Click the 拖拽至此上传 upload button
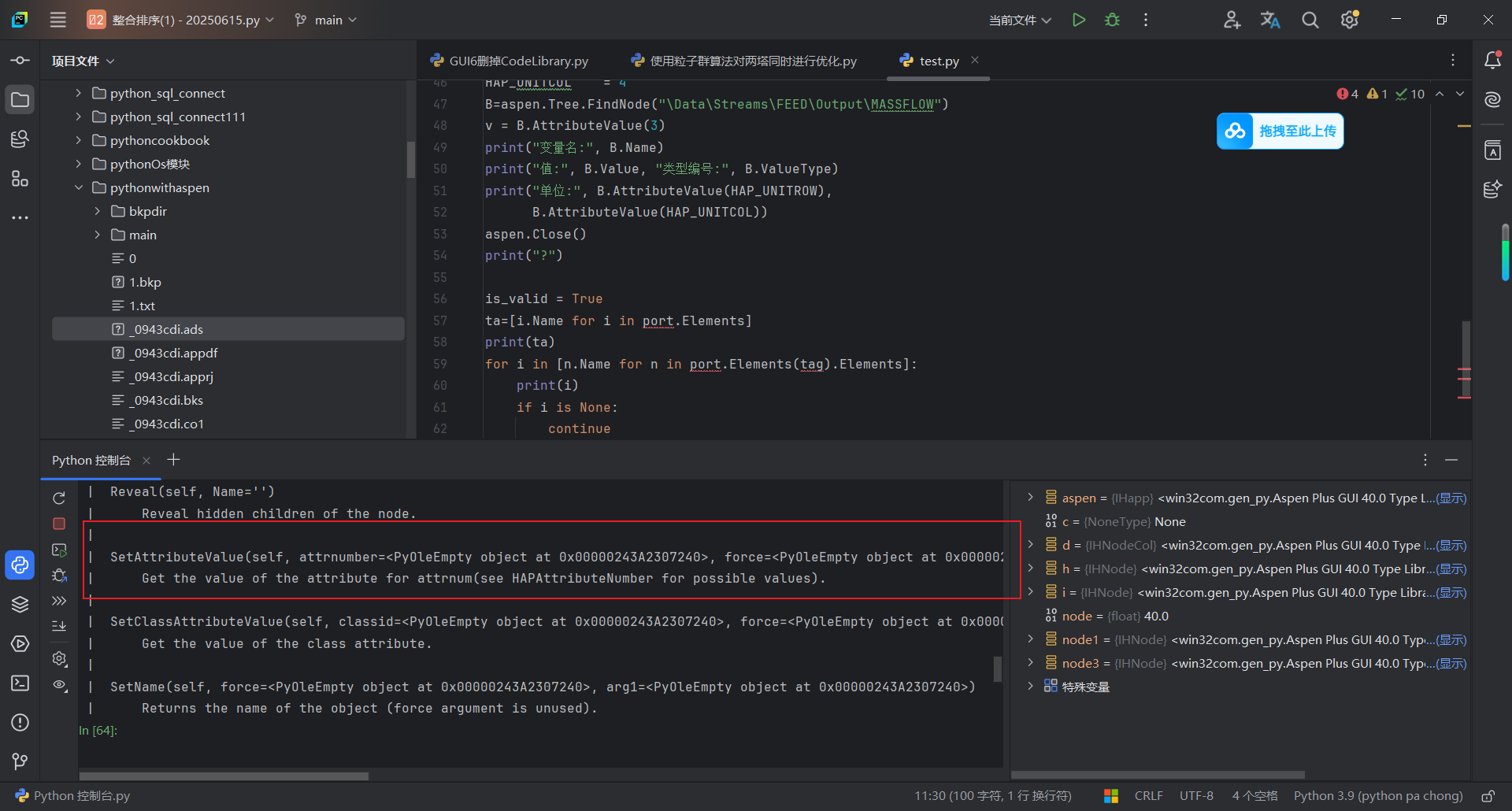The width and height of the screenshot is (1512, 811). click(1280, 131)
